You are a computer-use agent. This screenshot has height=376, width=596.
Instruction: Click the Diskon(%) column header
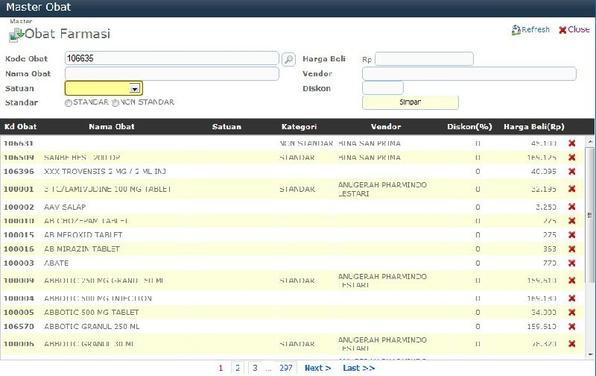tap(469, 127)
